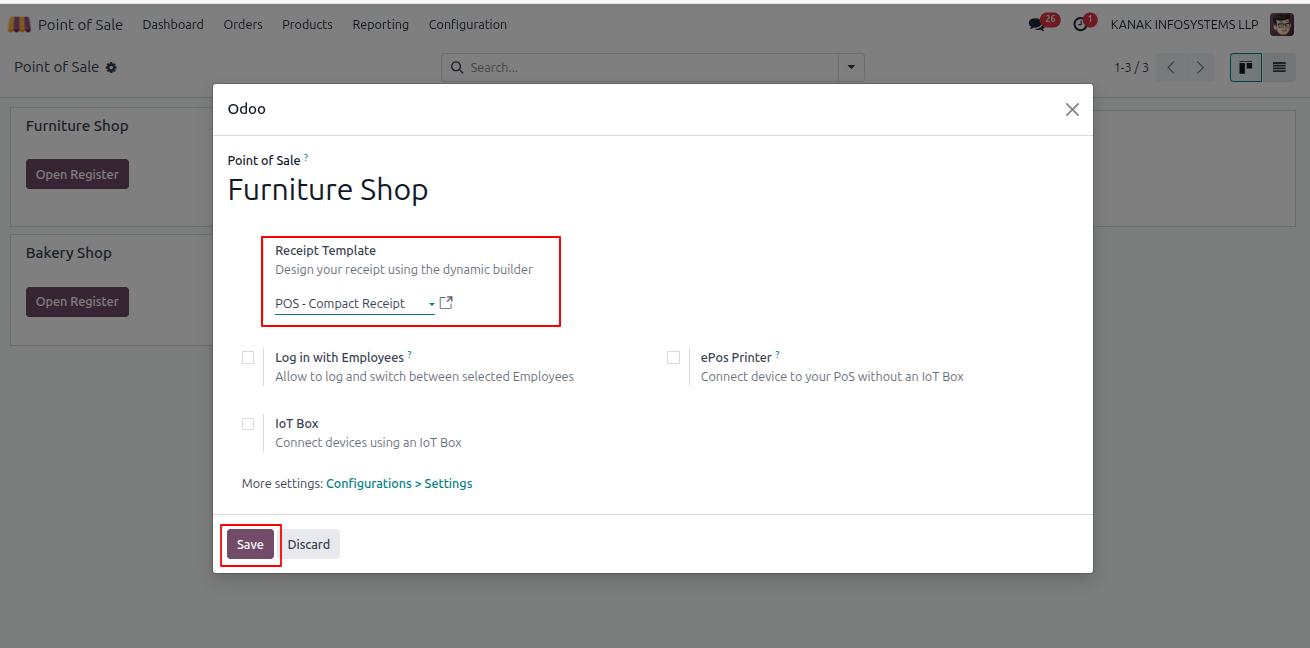Image resolution: width=1310 pixels, height=648 pixels.
Task: Open the Point of Sale app icon
Action: pyautogui.click(x=19, y=24)
